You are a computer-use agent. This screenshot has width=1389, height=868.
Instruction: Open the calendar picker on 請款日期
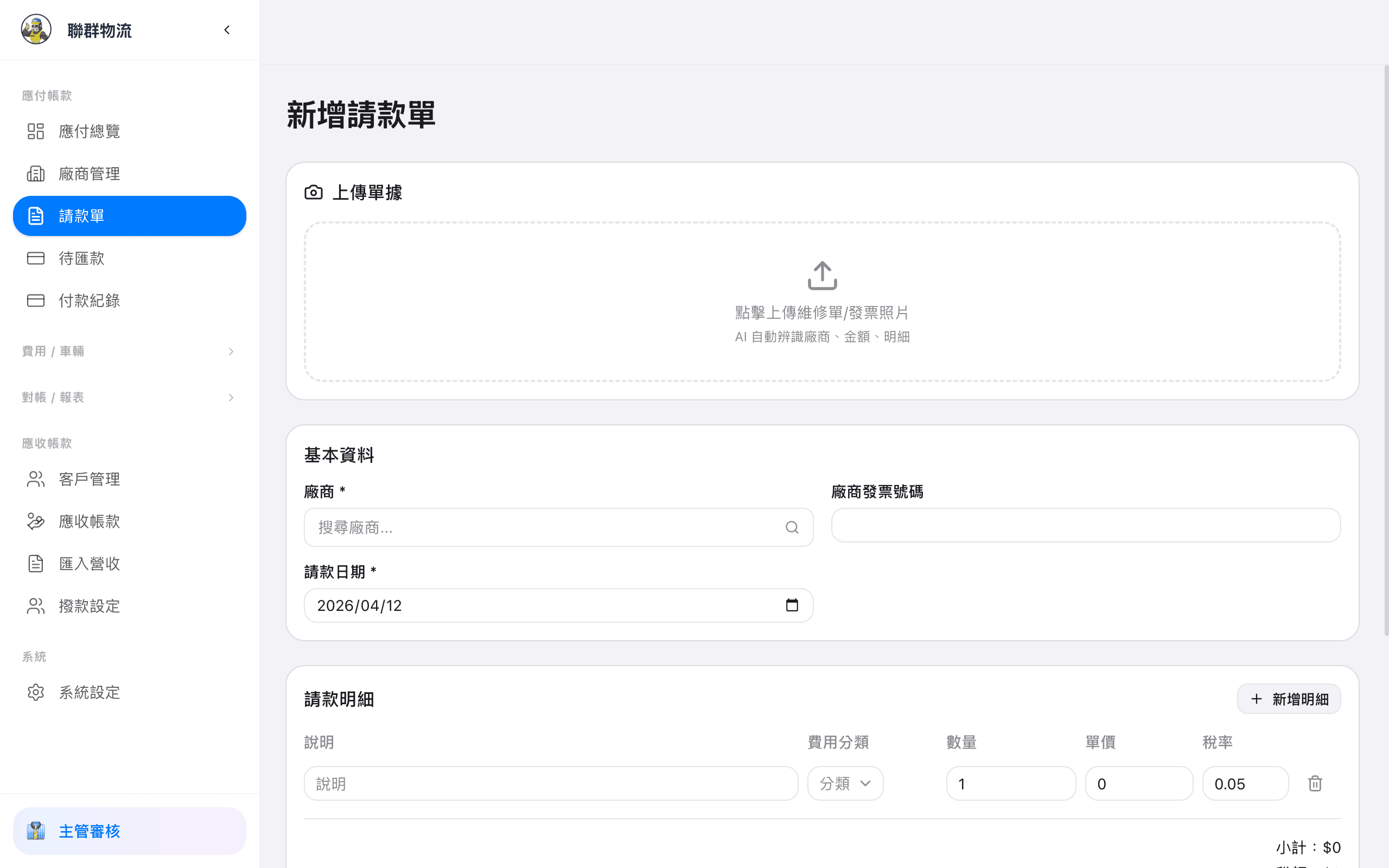[793, 604]
